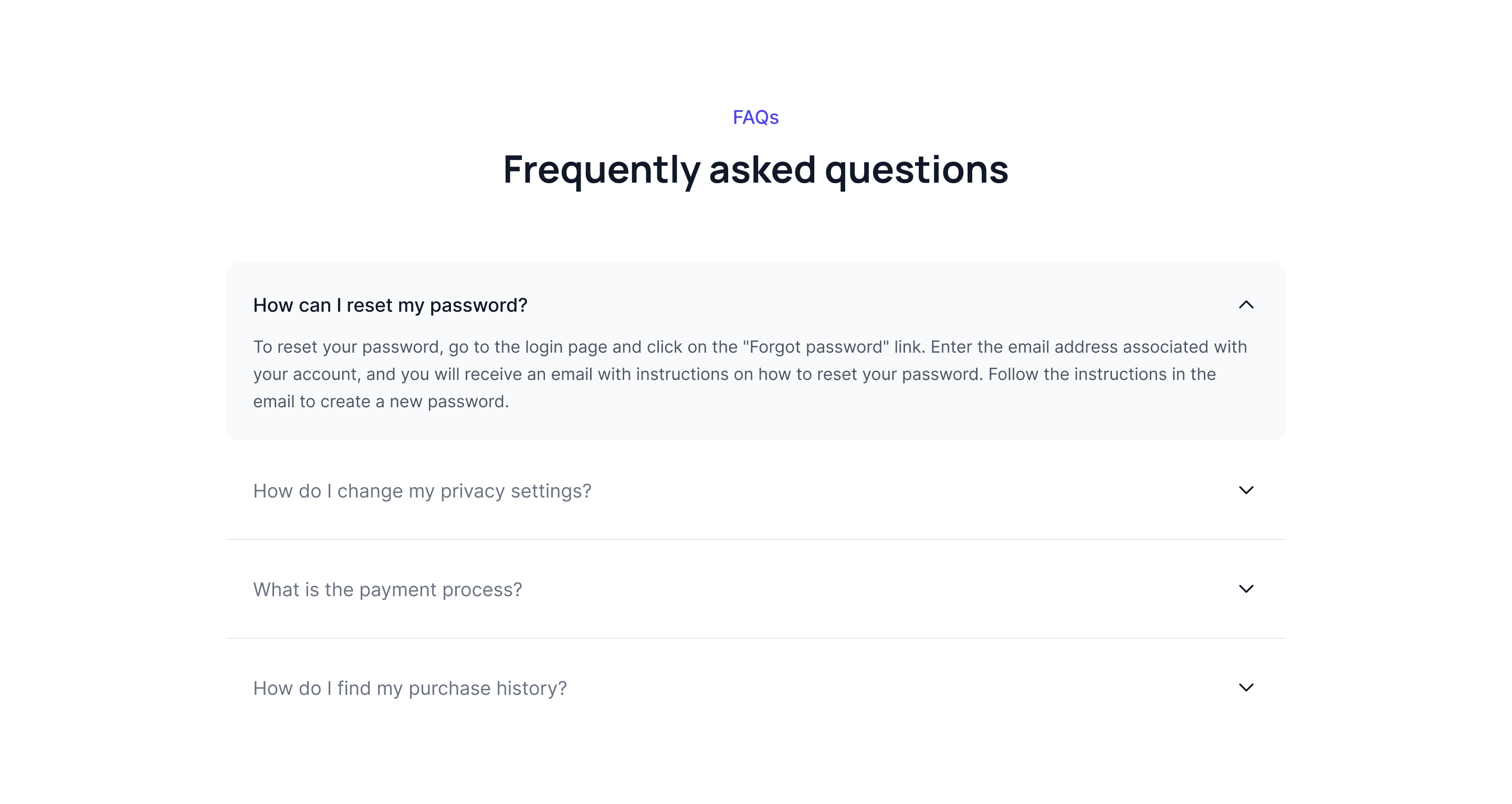Screen dimensions: 1512x804
Task: Click the down chevron beside purchase history question
Action: (1245, 687)
